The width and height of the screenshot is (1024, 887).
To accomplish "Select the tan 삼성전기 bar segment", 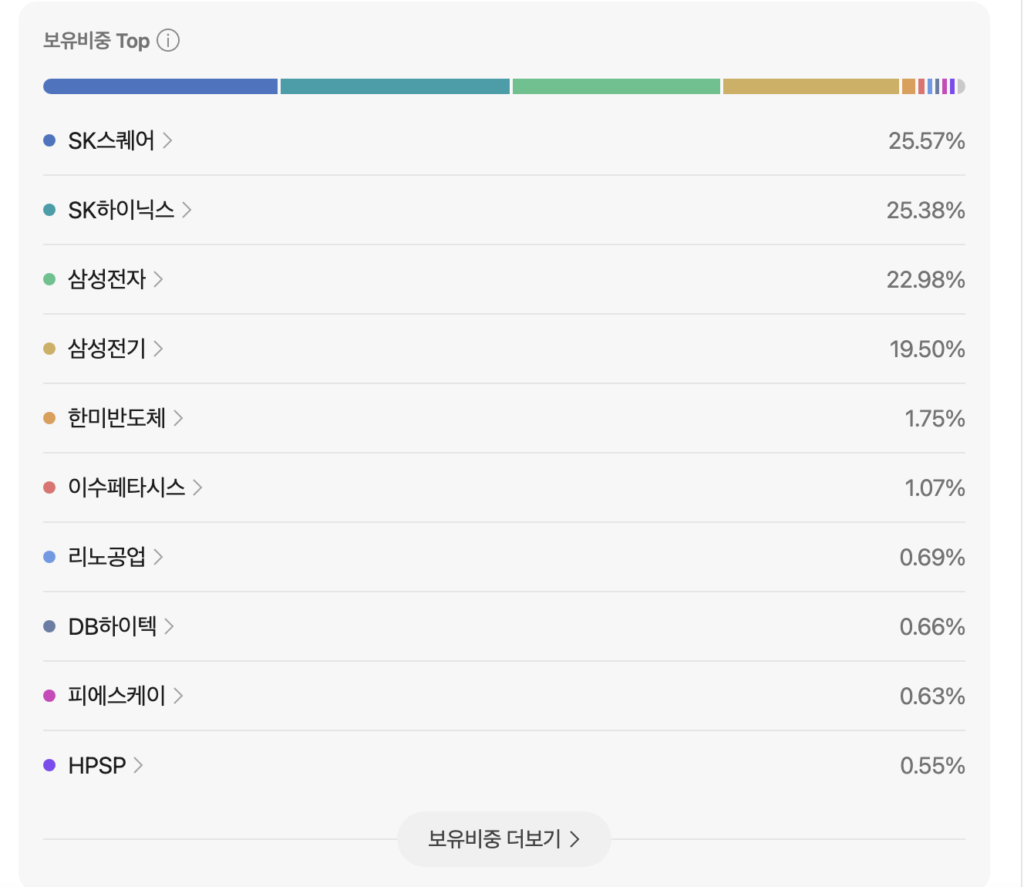I will (811, 86).
